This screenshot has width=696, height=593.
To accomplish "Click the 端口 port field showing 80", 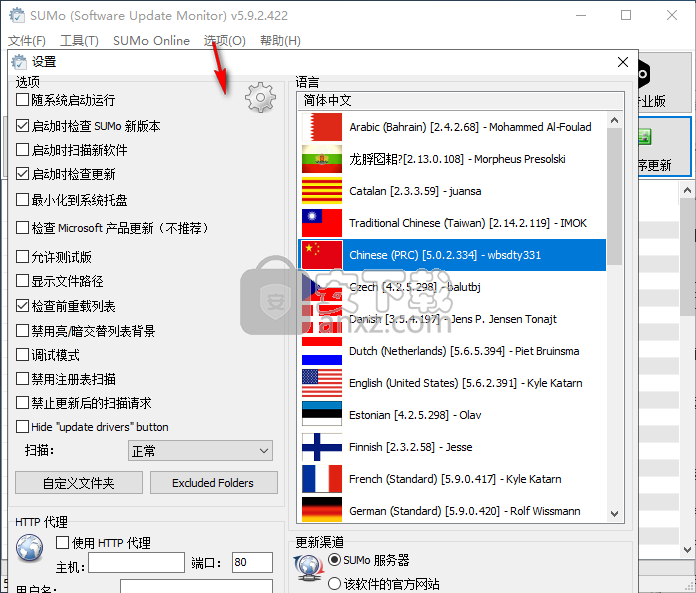I will (252, 563).
